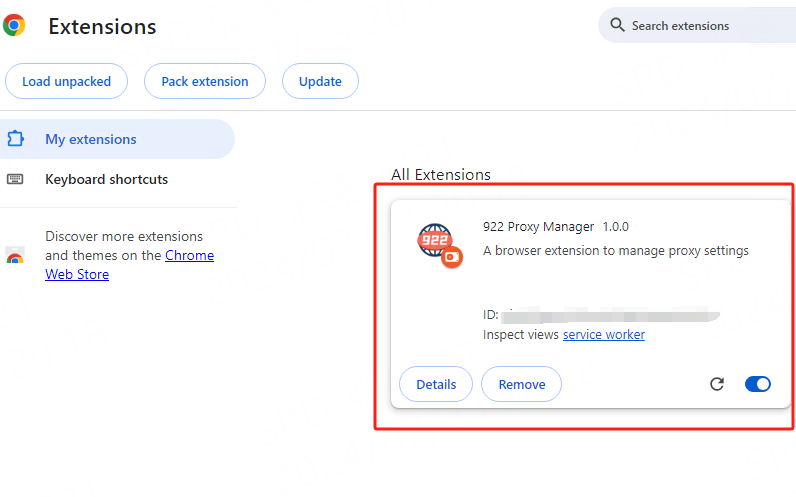
Task: Reload the 922 Proxy Manager extension
Action: (716, 384)
